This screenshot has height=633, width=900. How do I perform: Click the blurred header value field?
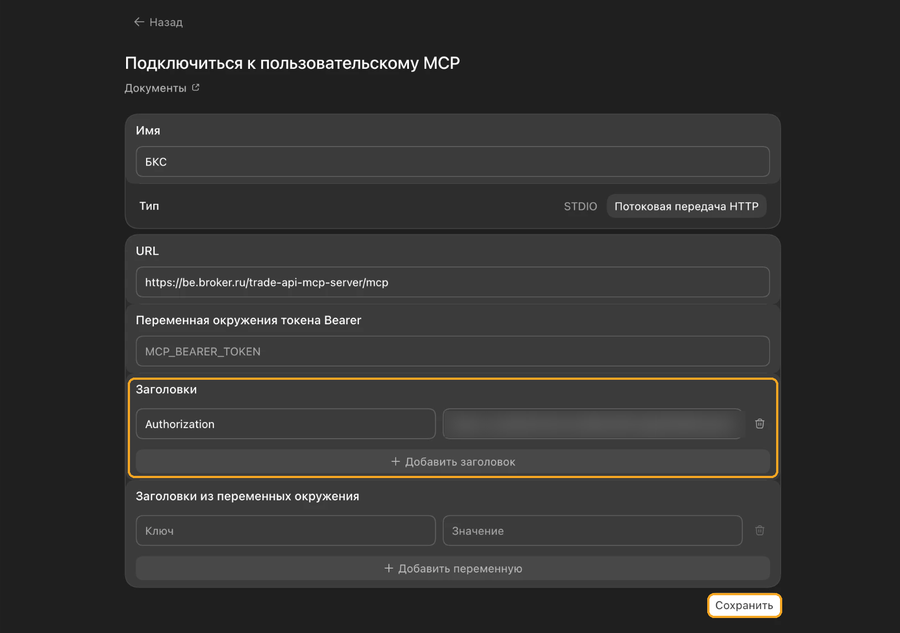(x=592, y=424)
